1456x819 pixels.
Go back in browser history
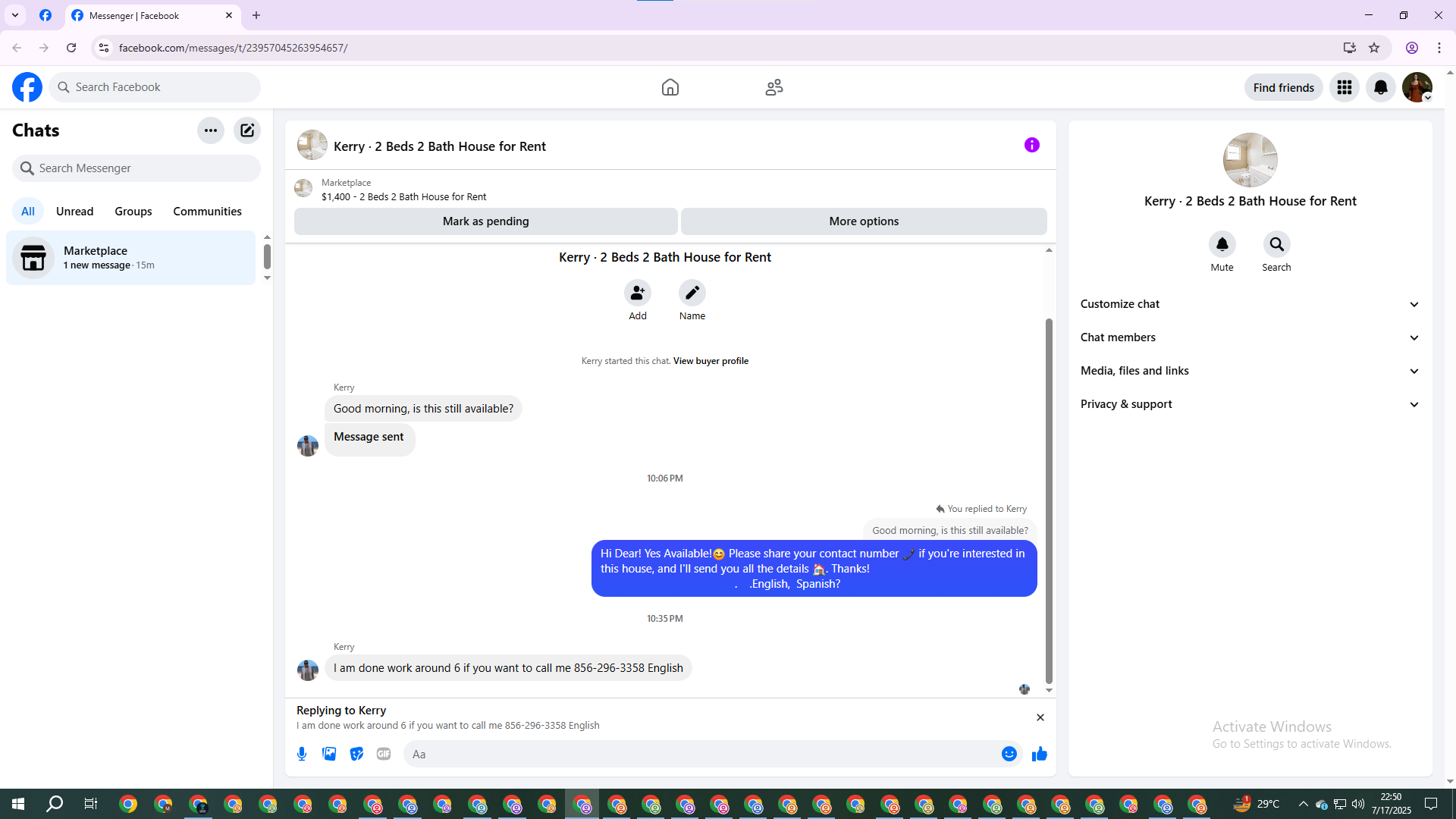17,48
